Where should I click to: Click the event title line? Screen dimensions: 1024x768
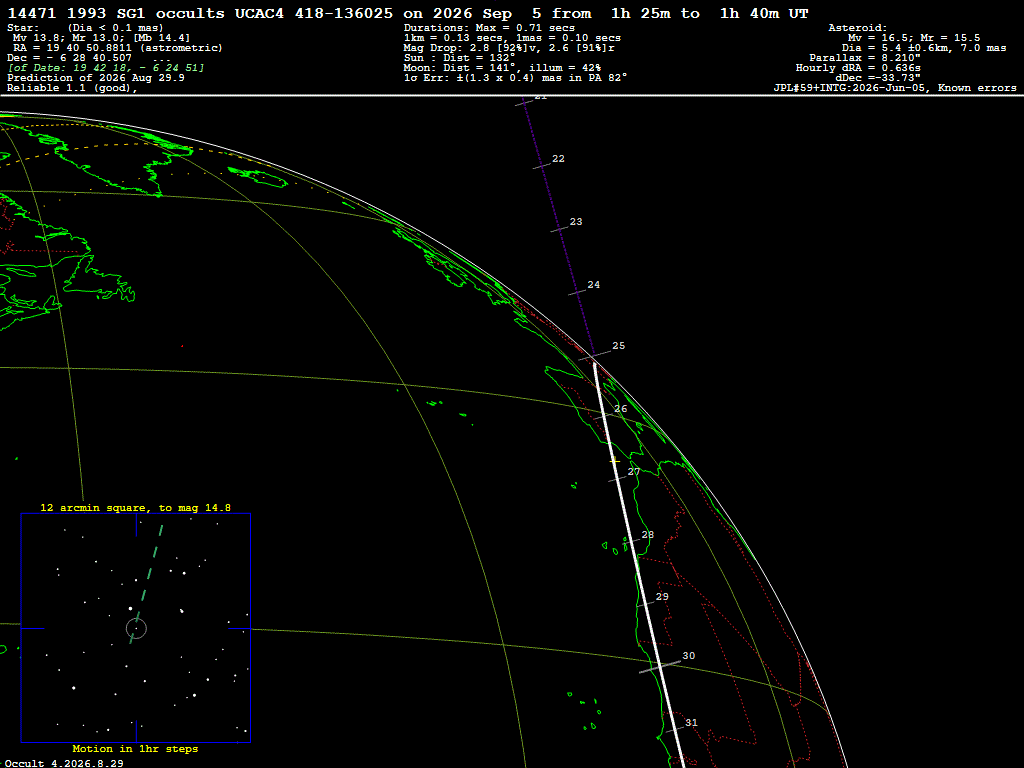408,13
